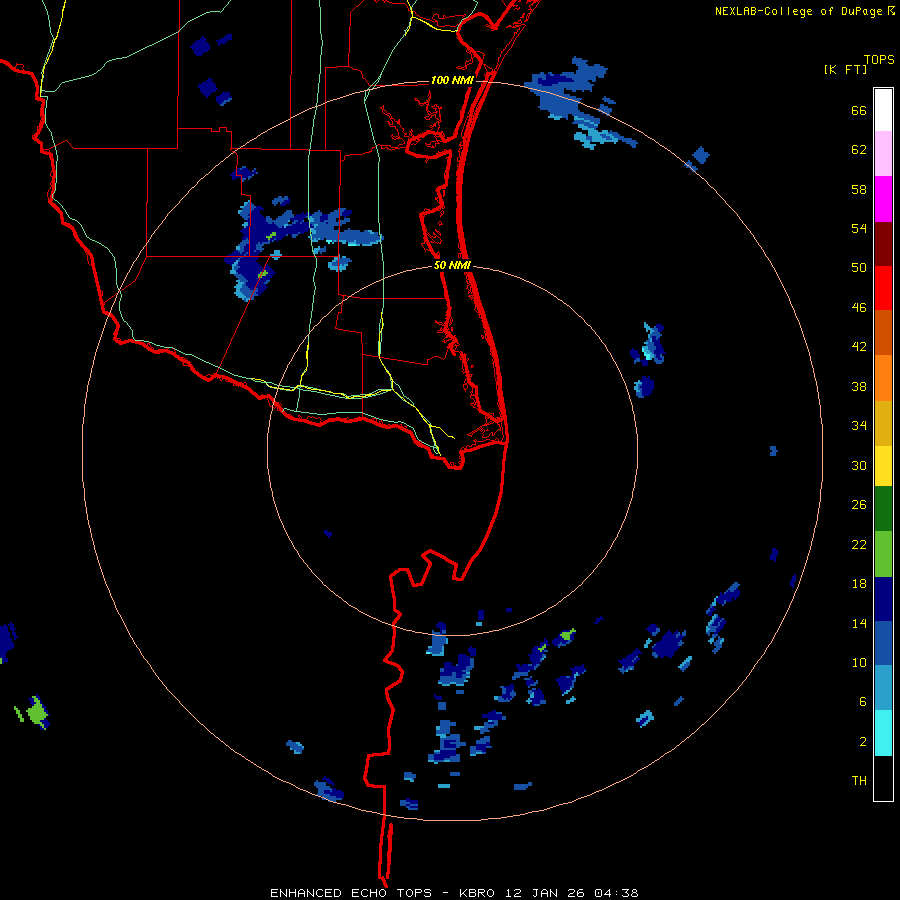
Task: Pick the yellow legend color swatch
Action: (x=883, y=466)
